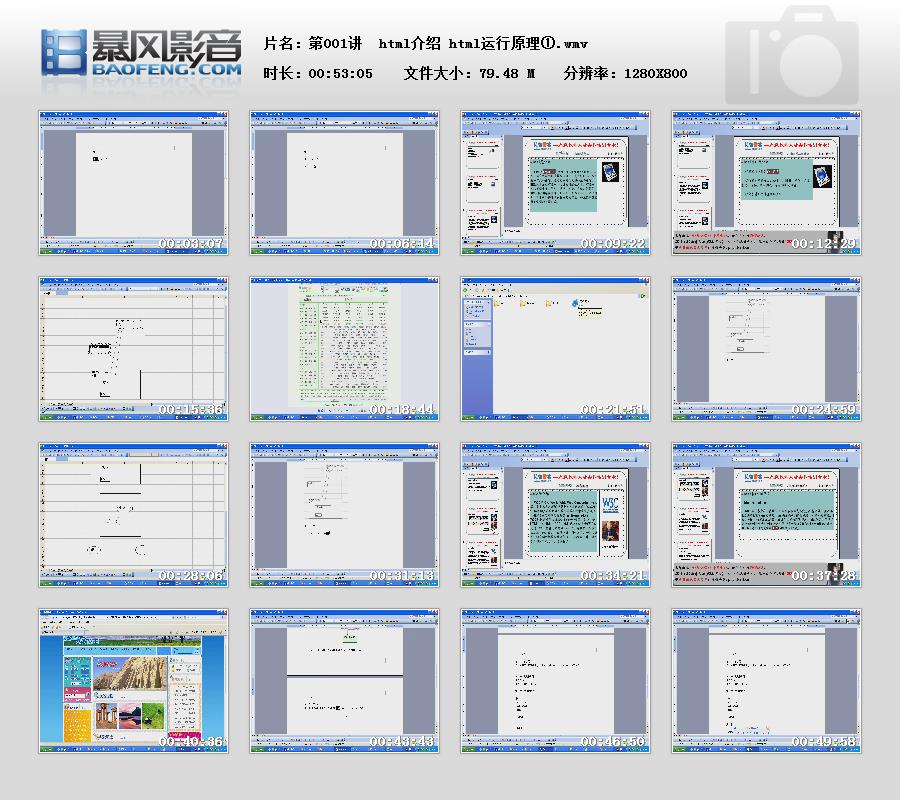Pick the table-layout frame at 00:15:36
Viewport: 900px width, 800px height.
[x=134, y=349]
